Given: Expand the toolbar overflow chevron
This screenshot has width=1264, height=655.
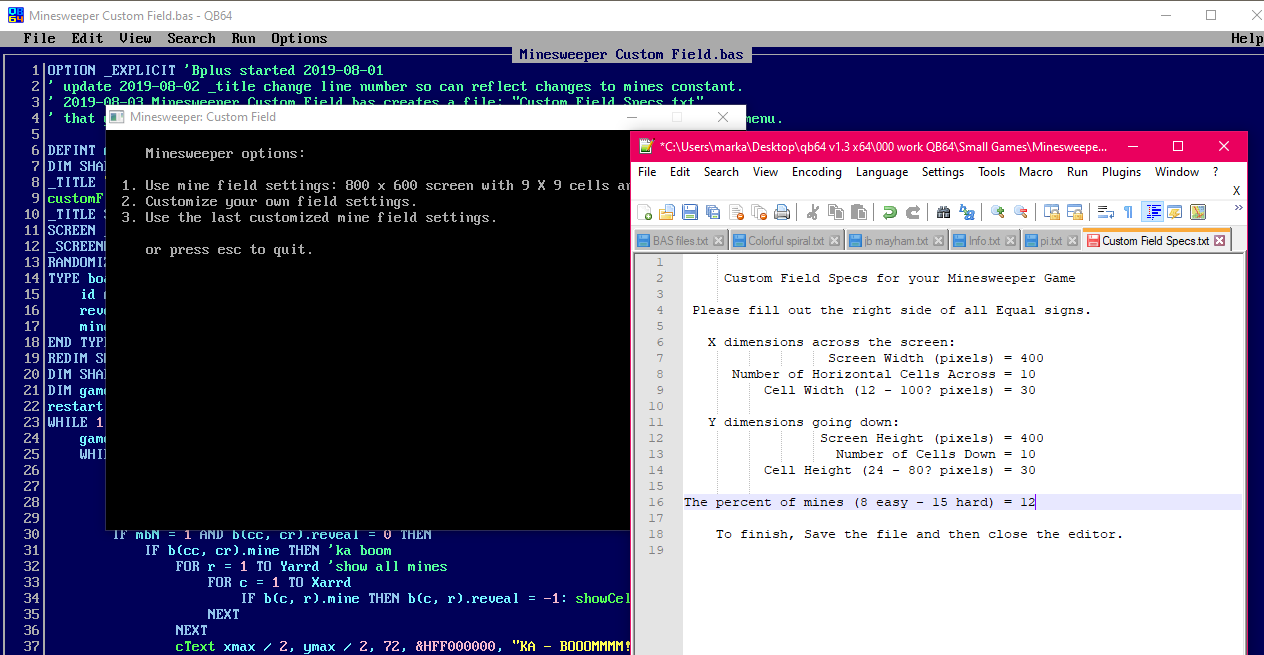Looking at the screenshot, I should (x=1239, y=208).
